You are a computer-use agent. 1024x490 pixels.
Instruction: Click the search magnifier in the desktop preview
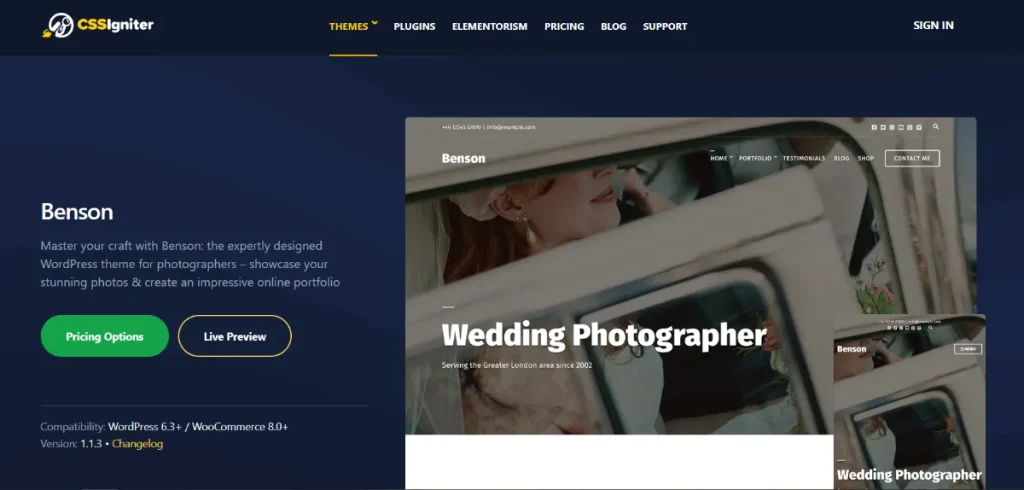935,127
